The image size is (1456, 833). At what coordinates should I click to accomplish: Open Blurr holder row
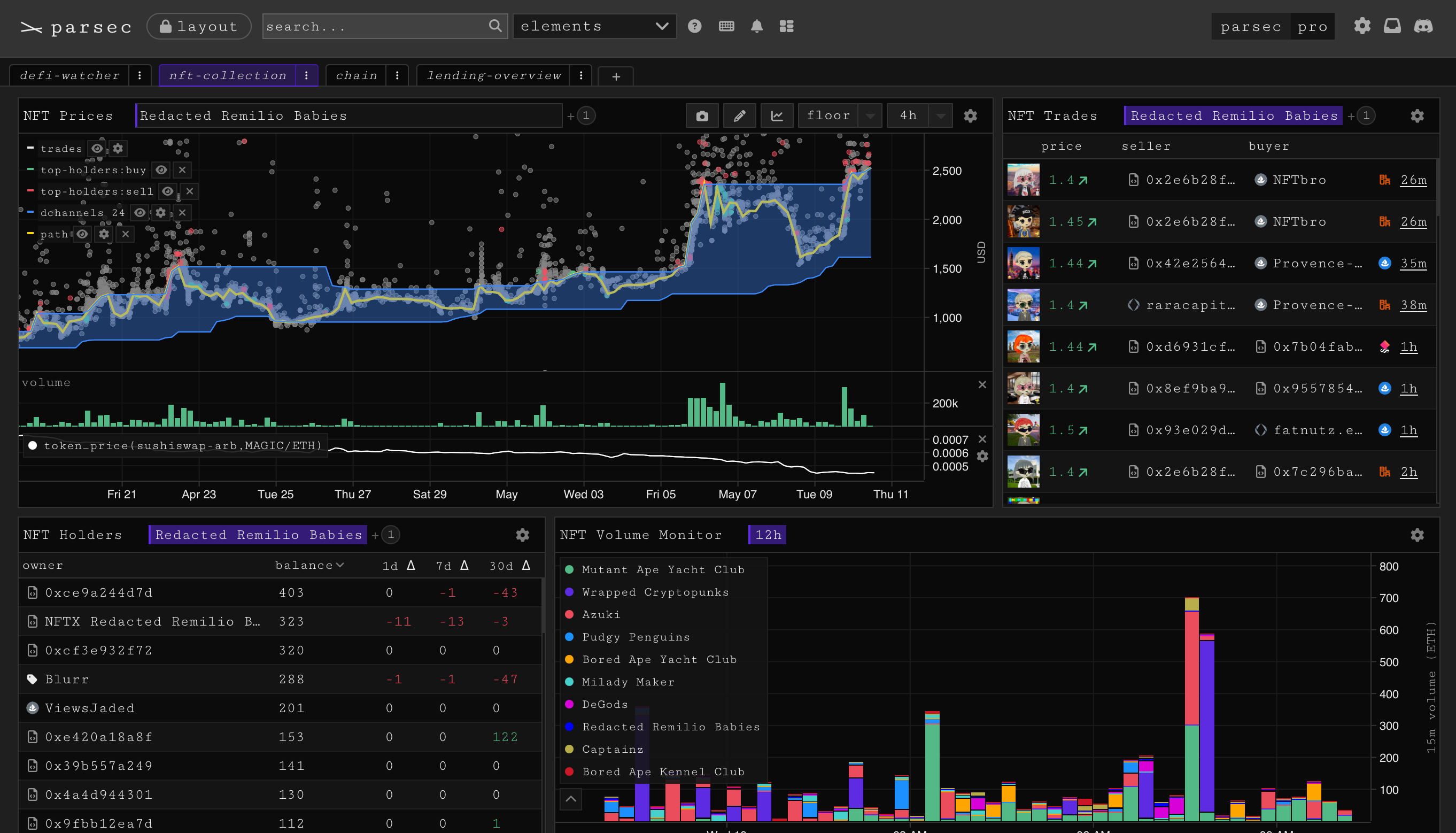point(280,679)
